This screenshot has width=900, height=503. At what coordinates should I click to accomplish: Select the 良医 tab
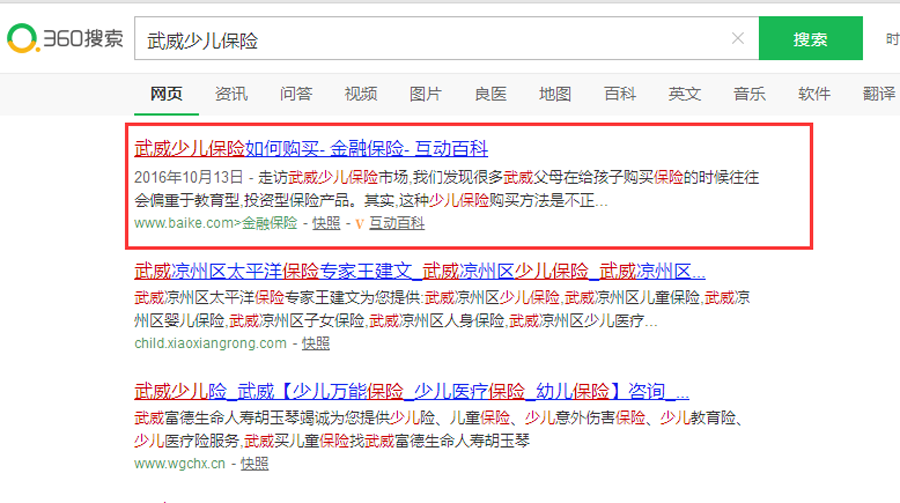tap(490, 94)
